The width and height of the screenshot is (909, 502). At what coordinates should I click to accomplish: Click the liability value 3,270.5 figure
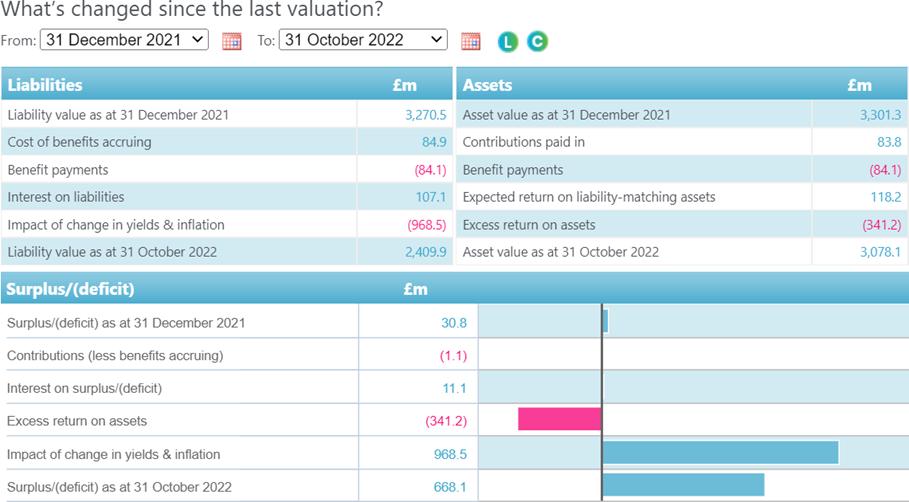click(x=425, y=115)
